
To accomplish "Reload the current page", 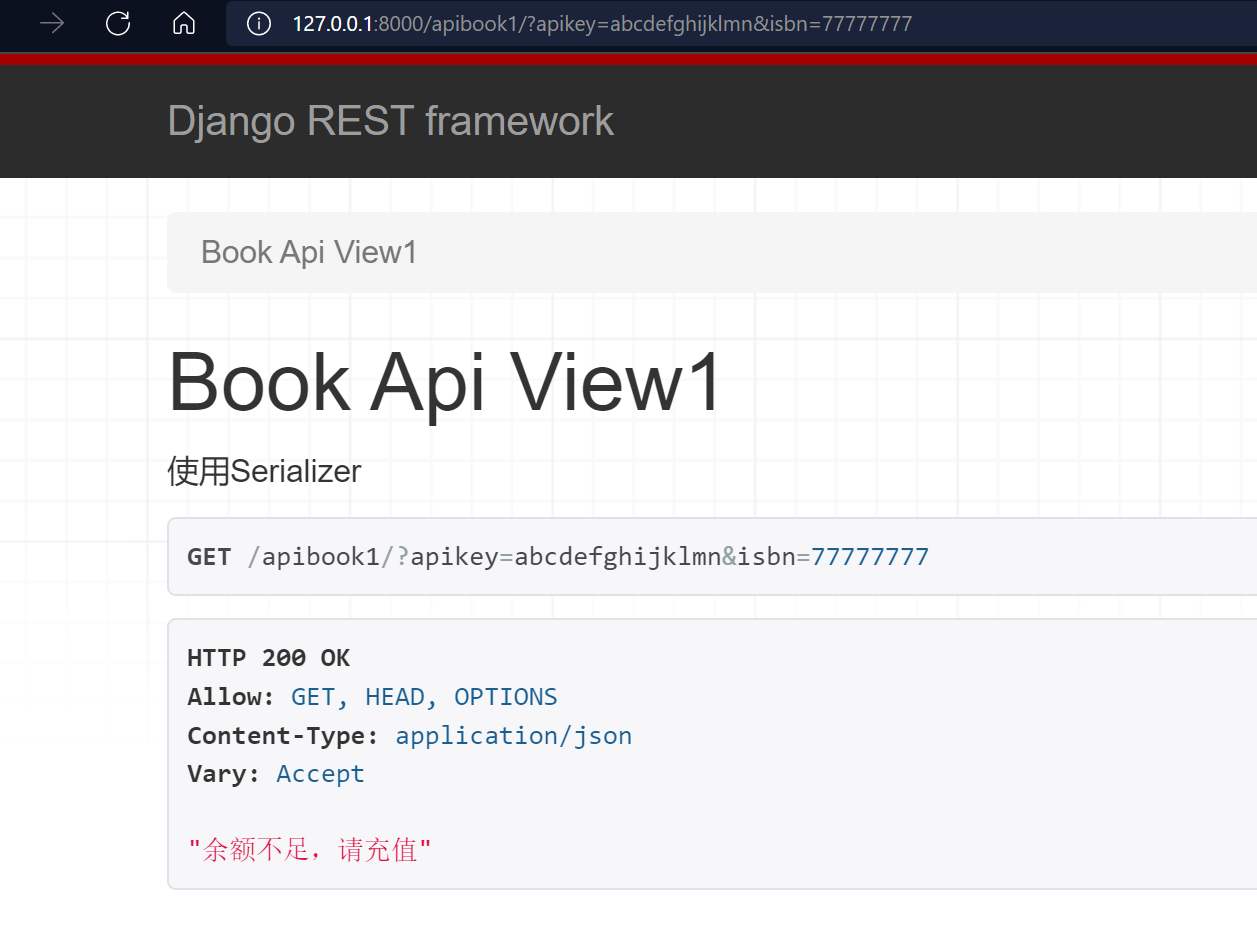I will (118, 23).
